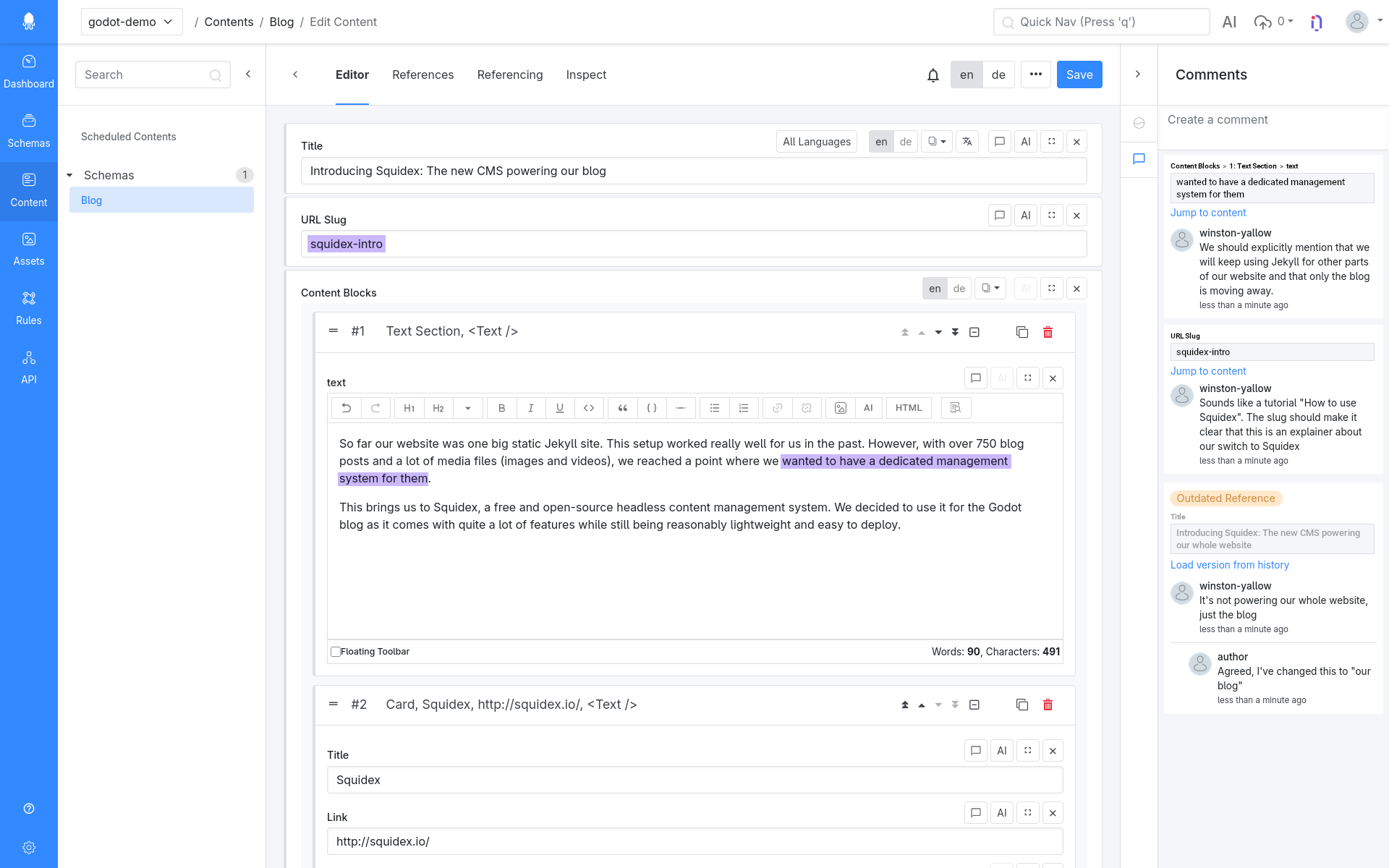Viewport: 1389px width, 868px height.
Task: Open the godot-demo app dropdown
Action: pos(131,22)
